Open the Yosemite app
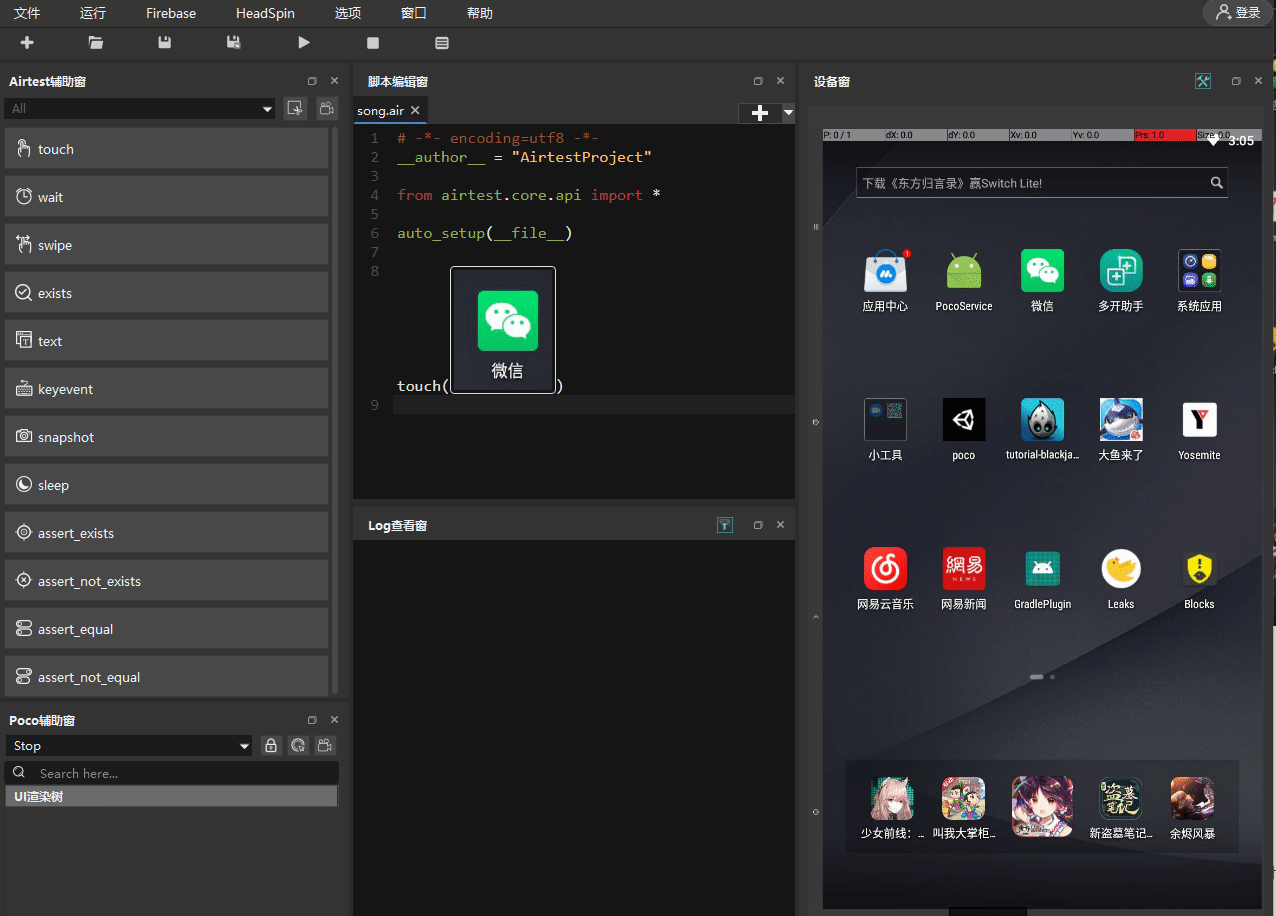Screen dimensions: 1276x916 [x=1199, y=430]
